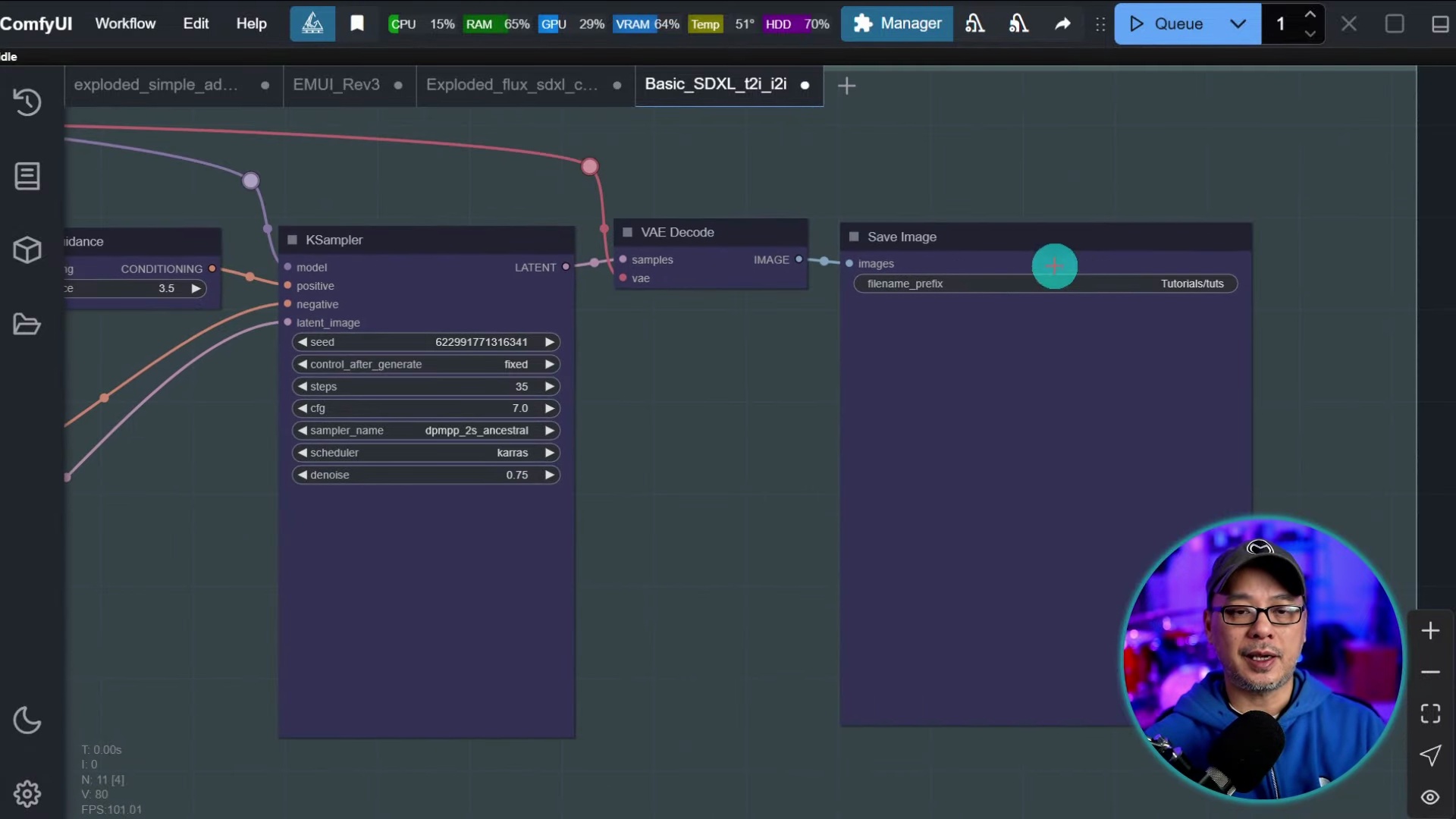Viewport: 1456px width, 819px height.
Task: Click the lavender reroute node on model wire
Action: click(x=250, y=180)
